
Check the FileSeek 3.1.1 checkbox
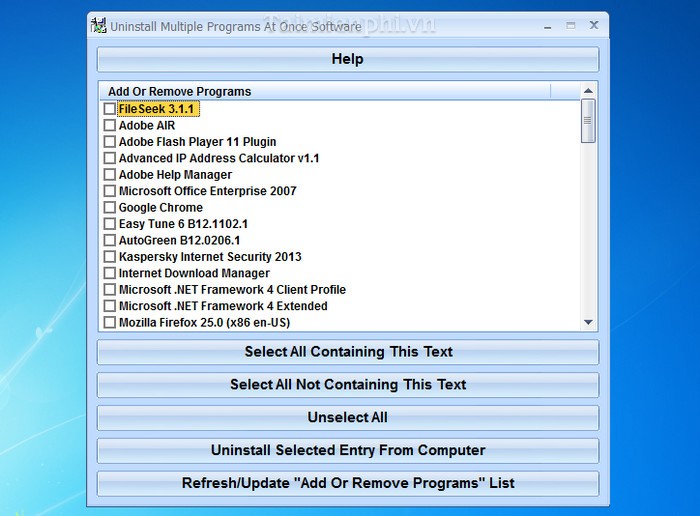tap(109, 109)
